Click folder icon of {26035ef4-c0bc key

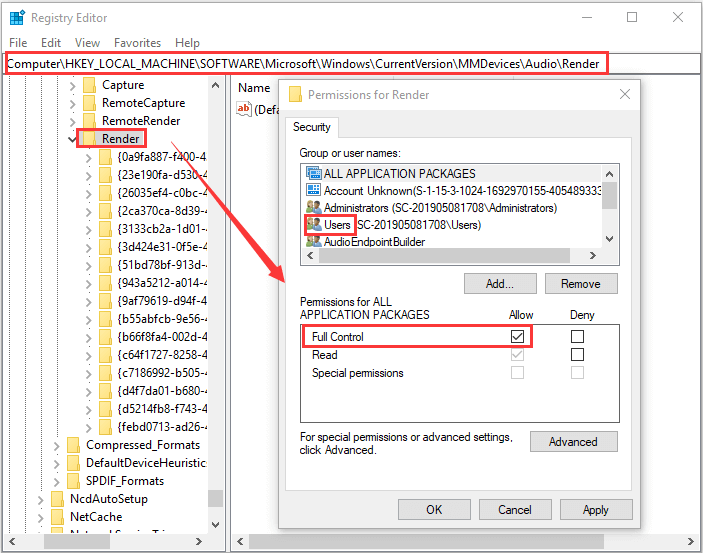[105, 193]
